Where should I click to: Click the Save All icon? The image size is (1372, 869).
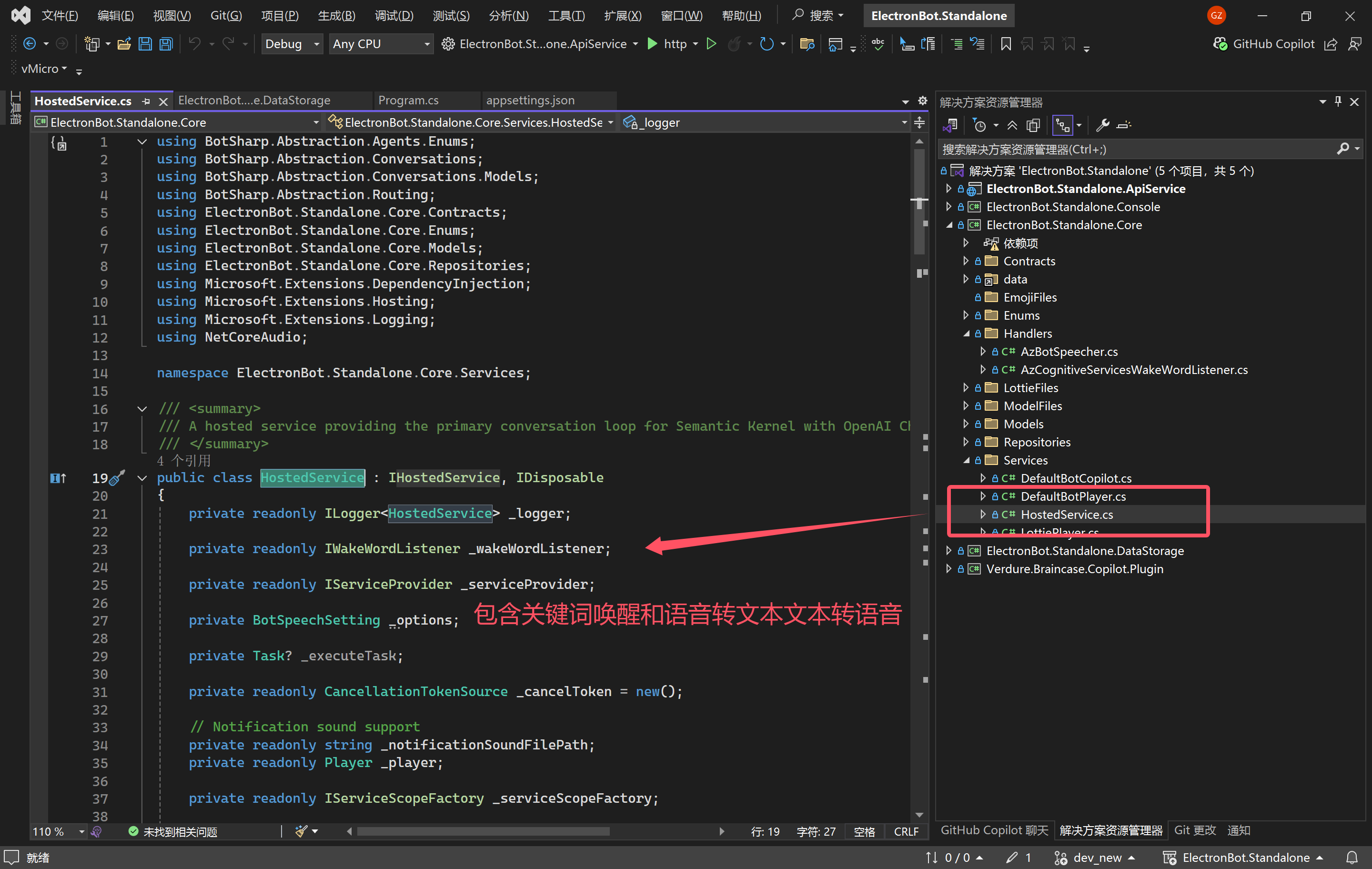(166, 44)
